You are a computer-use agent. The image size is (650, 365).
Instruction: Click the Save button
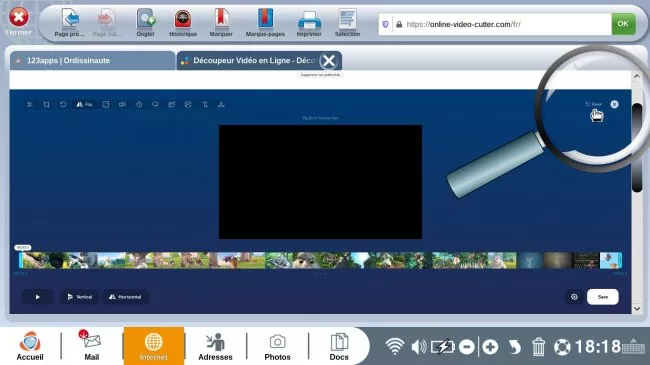click(x=603, y=297)
